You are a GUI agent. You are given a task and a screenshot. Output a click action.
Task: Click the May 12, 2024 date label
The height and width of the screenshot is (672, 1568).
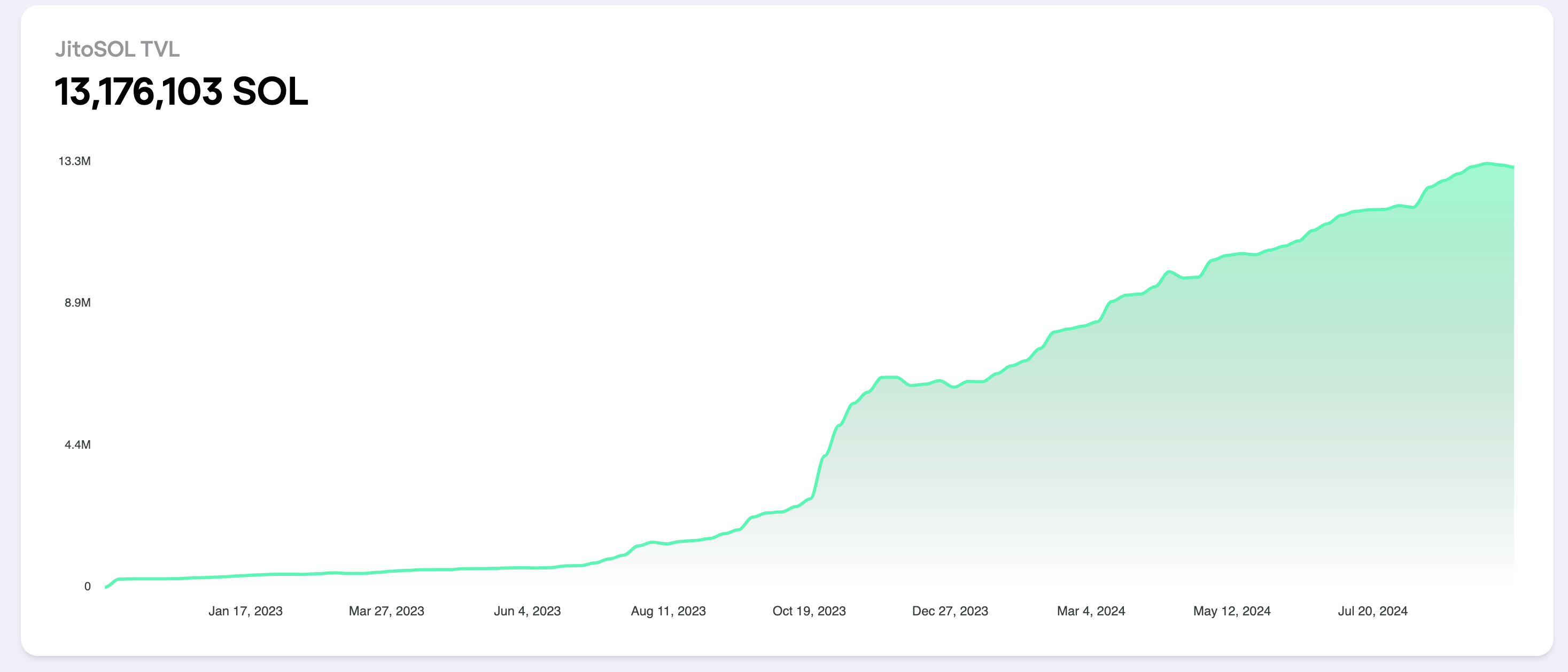(1231, 611)
